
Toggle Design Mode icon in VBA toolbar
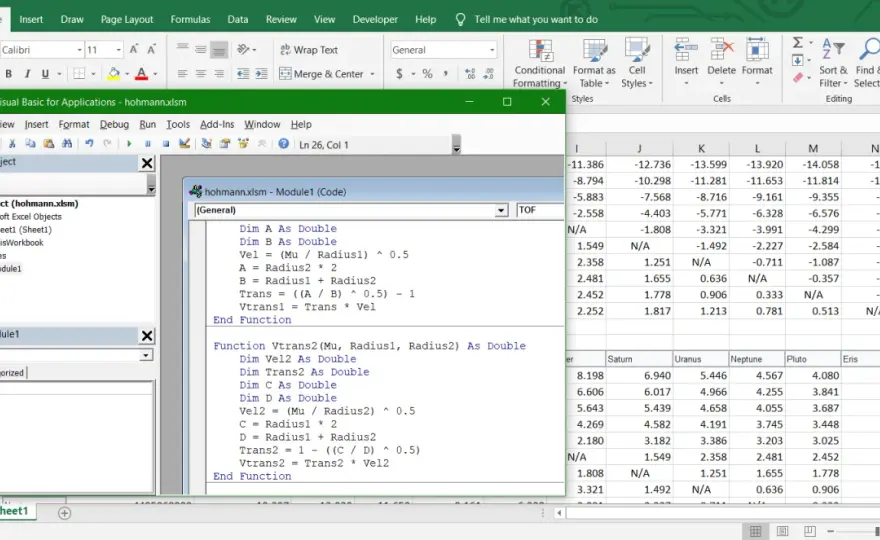(x=184, y=144)
